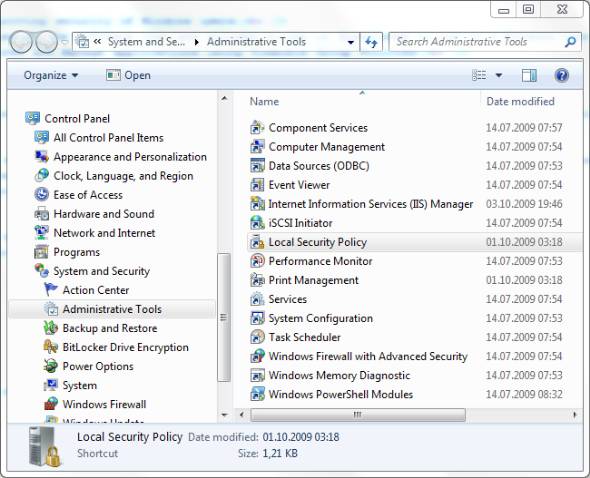Click the arrow between System and Administrative Tools

196,42
